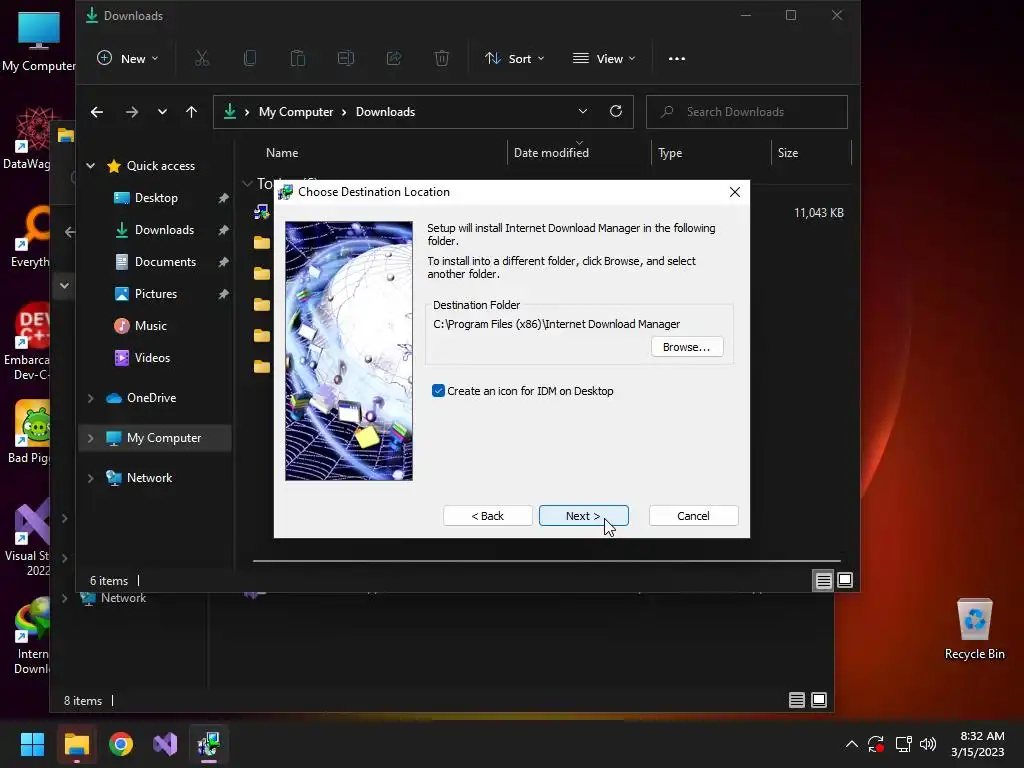Click the Search Downloads field
Screen dimensions: 1024x768
(x=746, y=112)
